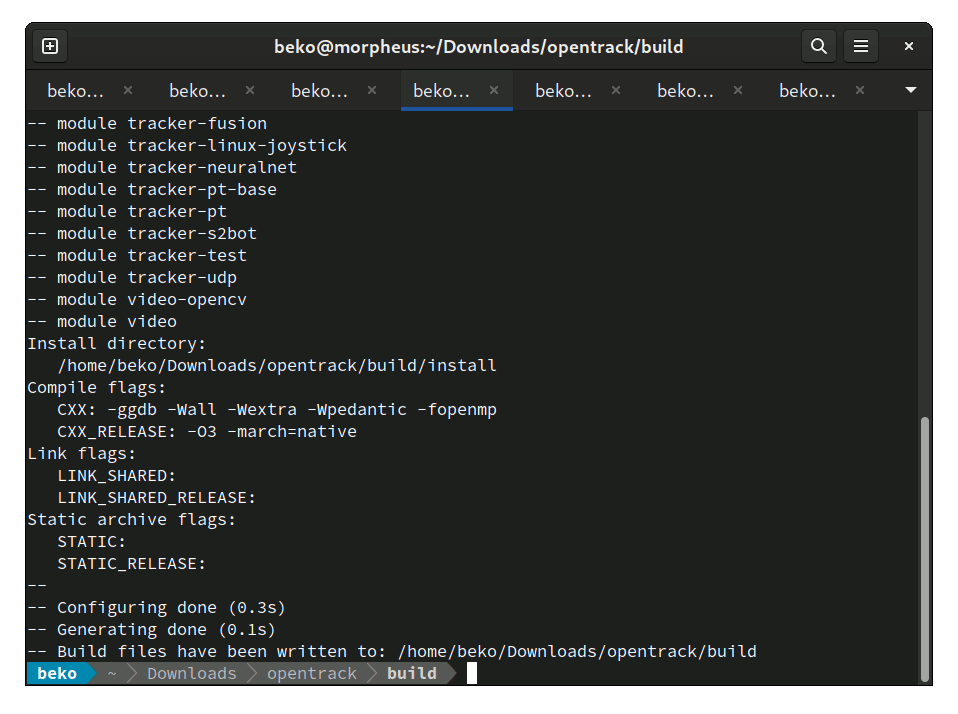Close the first beko tab
Viewport: 958px width, 714px height.
click(x=128, y=90)
